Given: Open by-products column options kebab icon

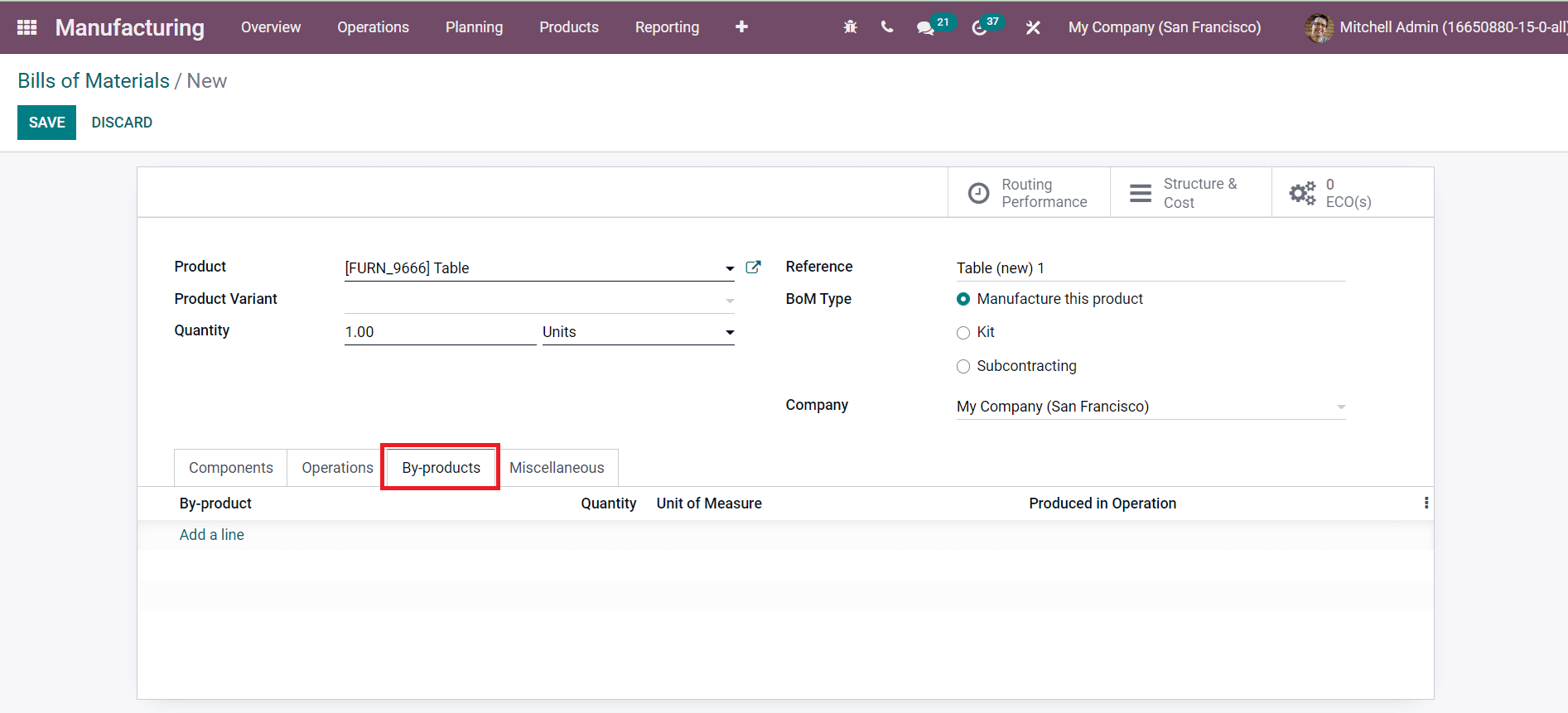Looking at the screenshot, I should [x=1426, y=503].
